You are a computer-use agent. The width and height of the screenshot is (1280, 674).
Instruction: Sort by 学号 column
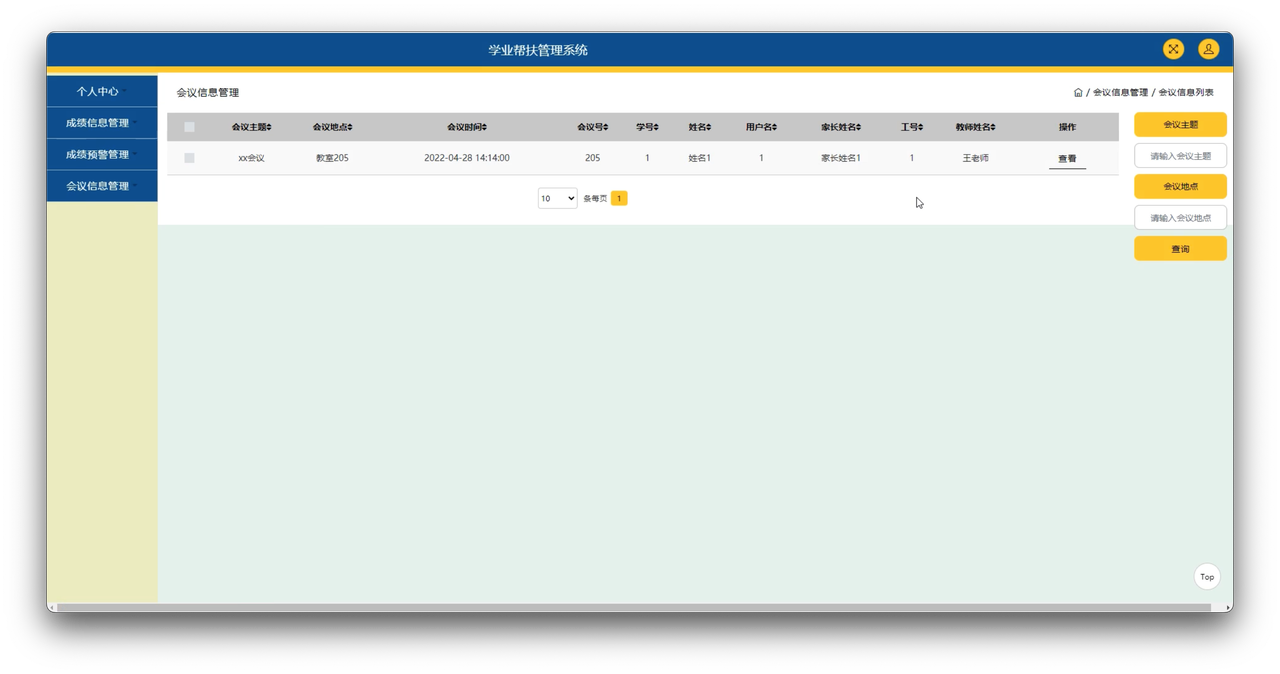pyautogui.click(x=647, y=127)
